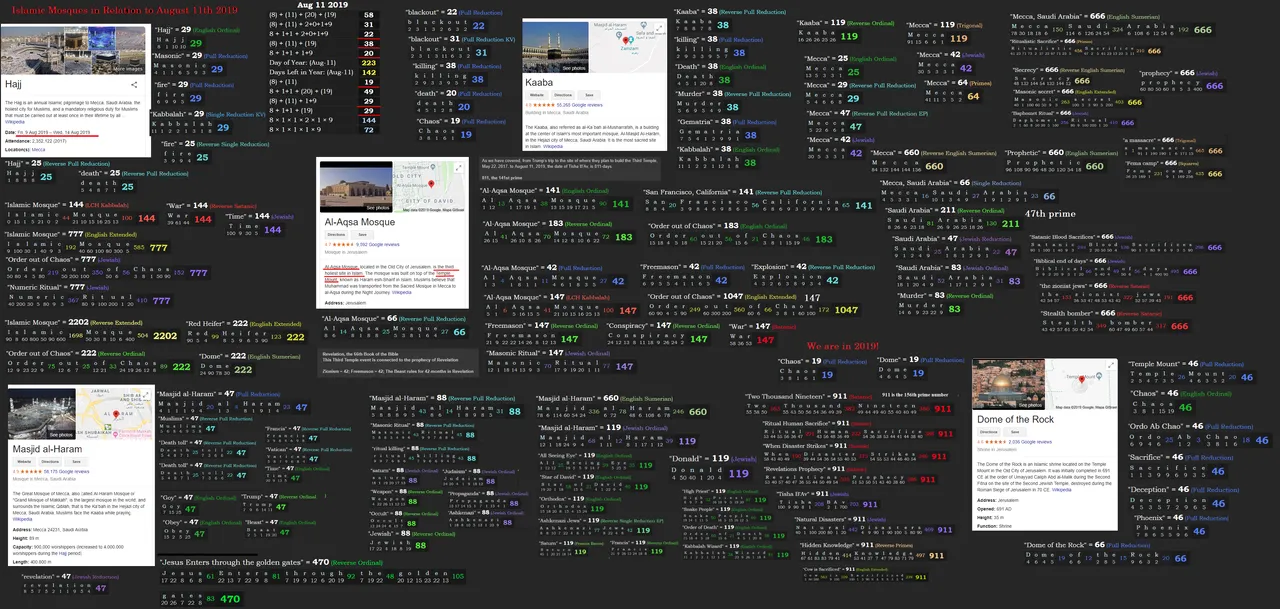The width and height of the screenshot is (1280, 609).
Task: Click 'See photos' on the Kaaba panel
Action: tap(574, 68)
